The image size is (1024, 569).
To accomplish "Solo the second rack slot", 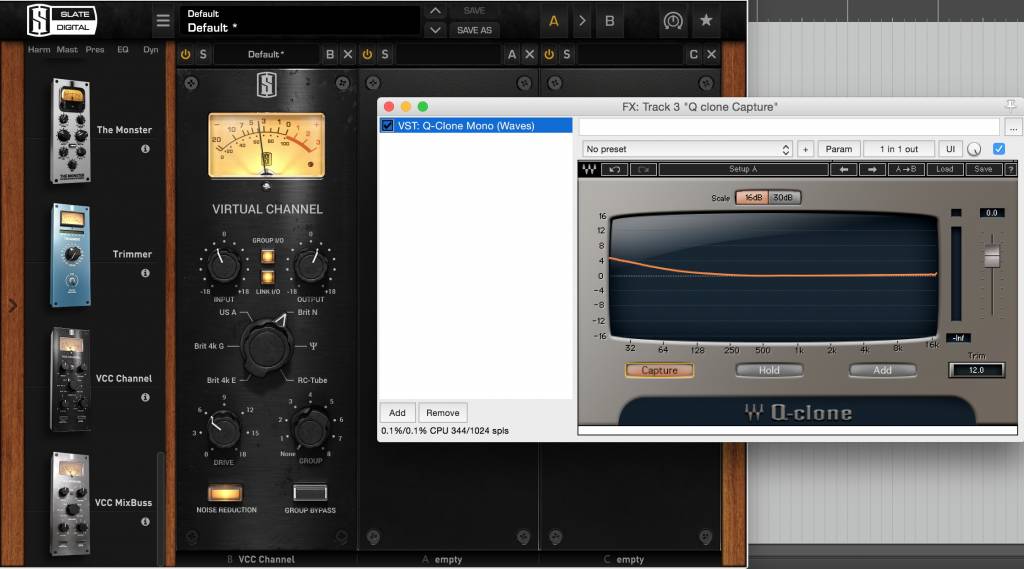I will click(385, 54).
